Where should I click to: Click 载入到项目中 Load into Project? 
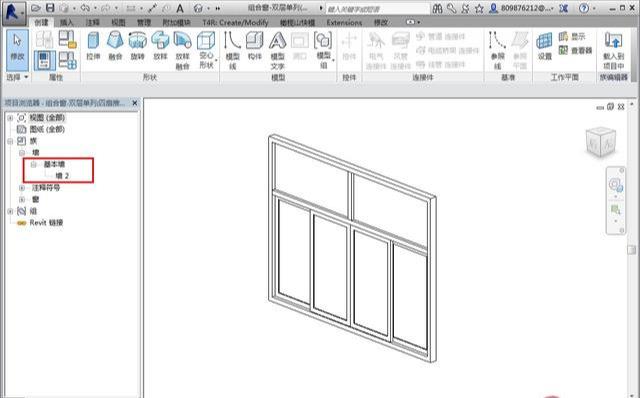[x=613, y=50]
